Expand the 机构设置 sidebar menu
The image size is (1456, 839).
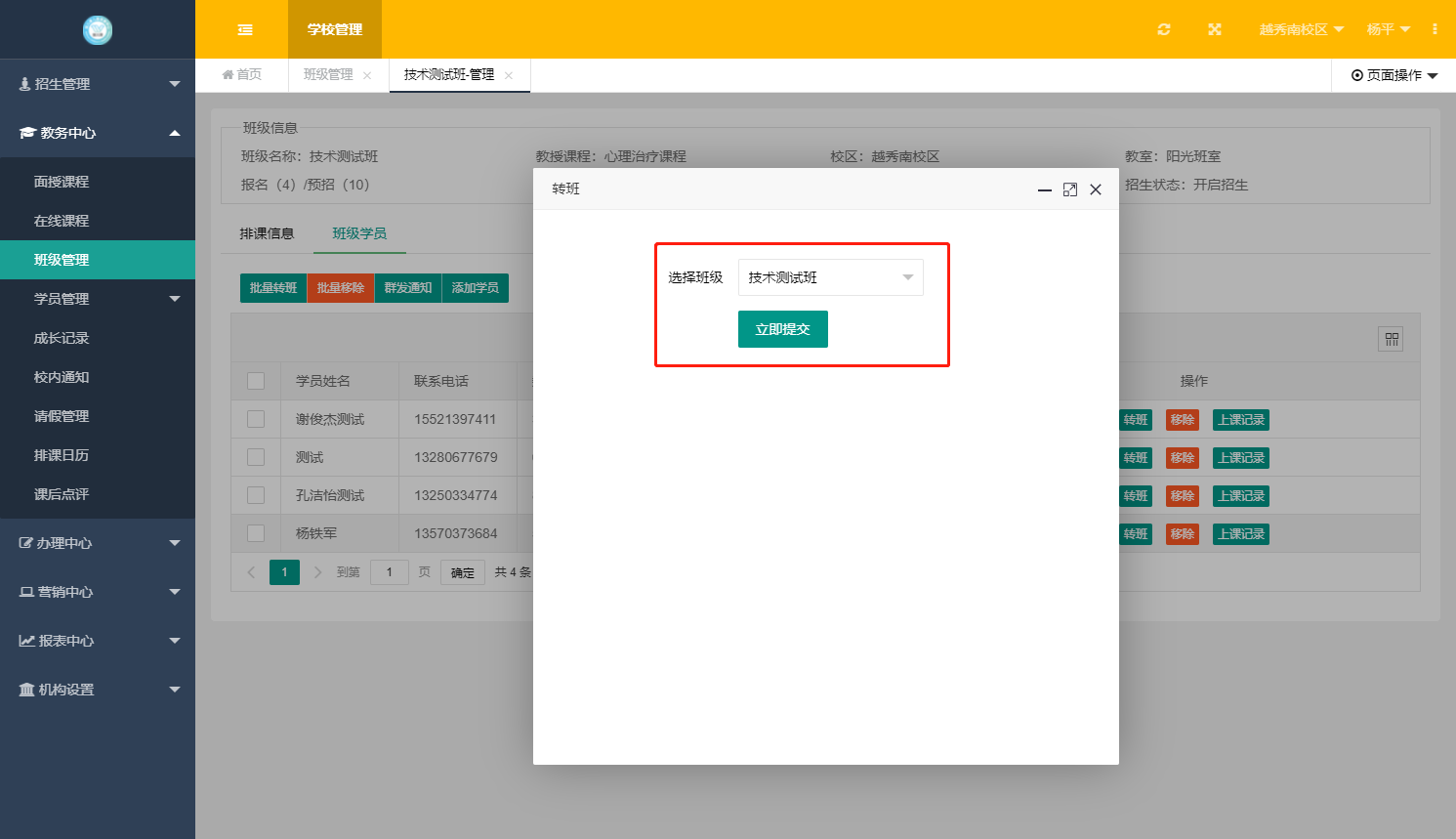pos(98,690)
